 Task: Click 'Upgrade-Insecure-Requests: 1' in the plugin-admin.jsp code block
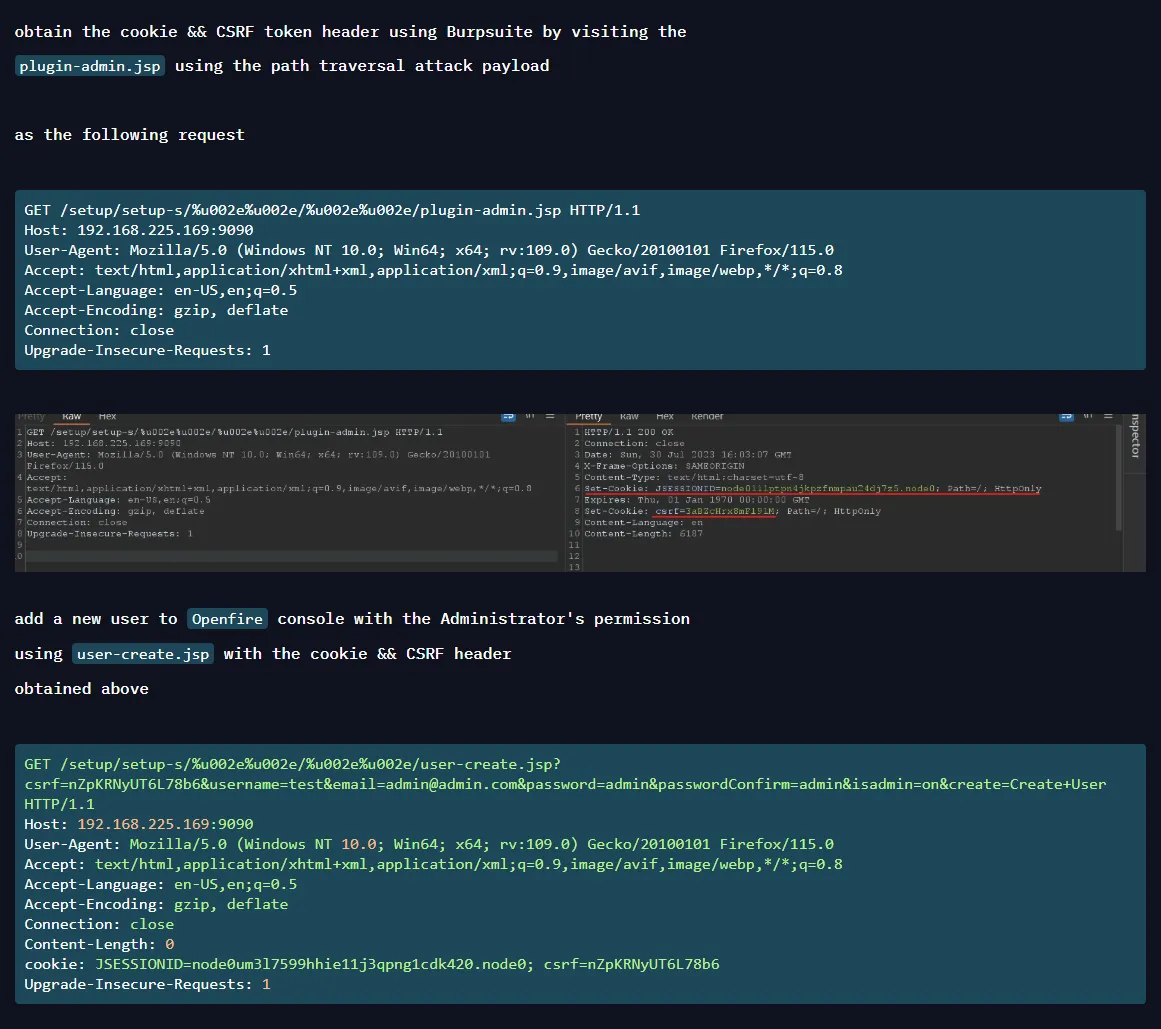coord(147,350)
